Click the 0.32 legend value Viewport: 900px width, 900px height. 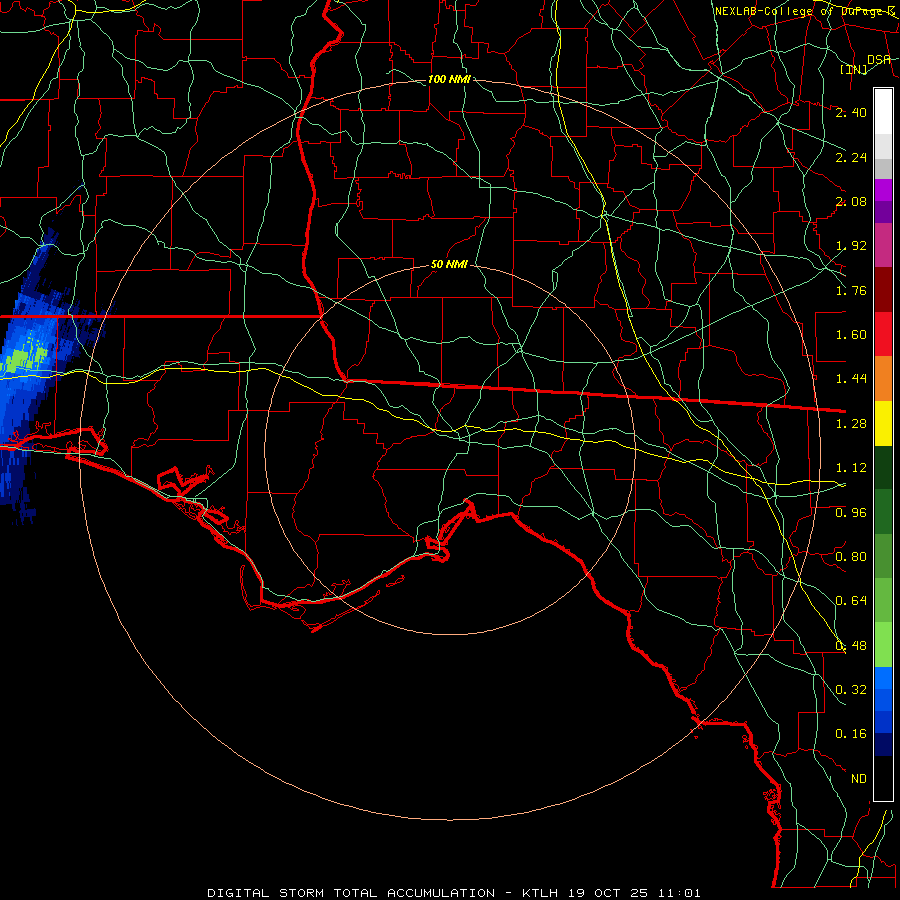click(x=851, y=690)
